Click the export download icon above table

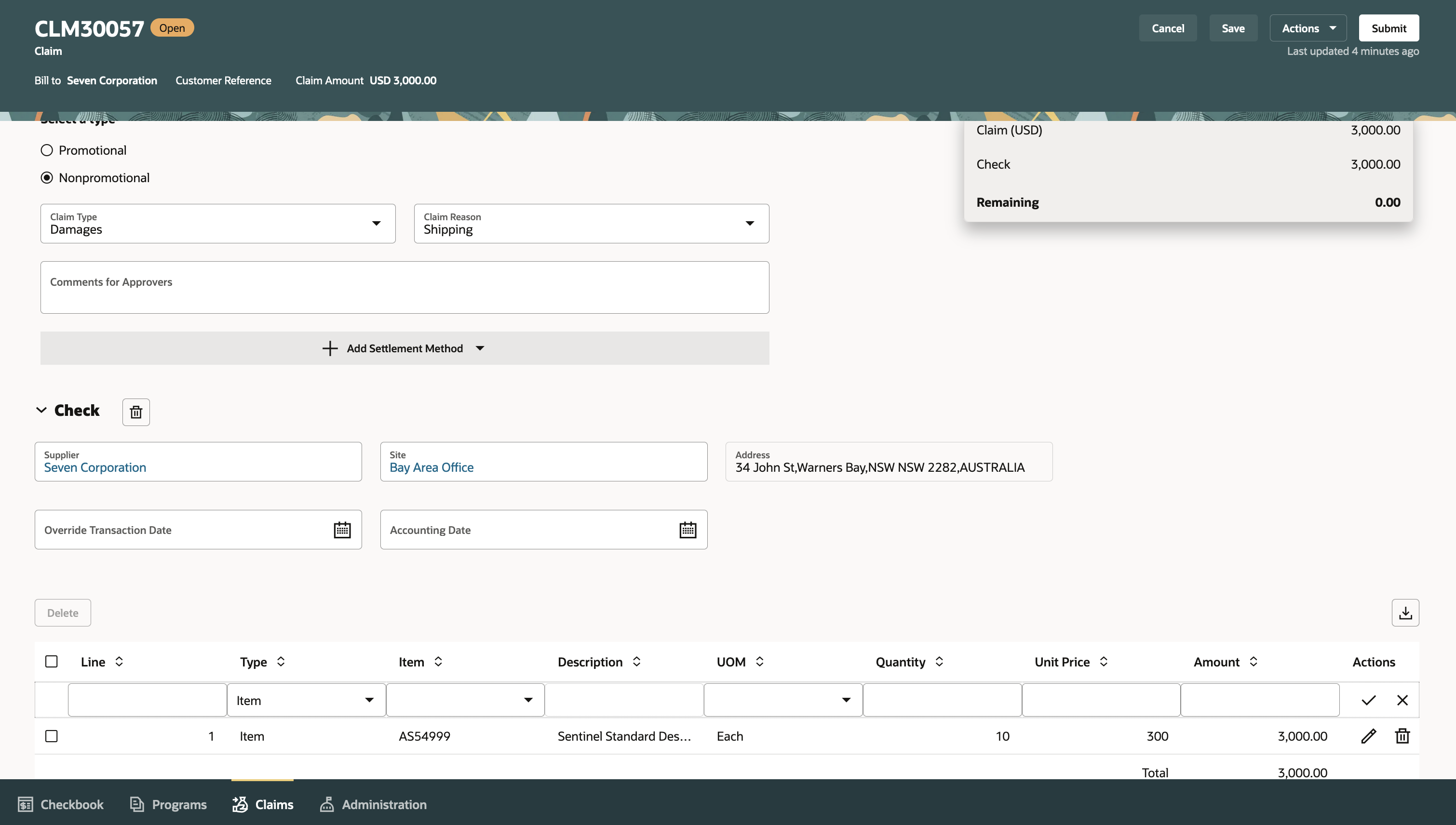coord(1405,612)
